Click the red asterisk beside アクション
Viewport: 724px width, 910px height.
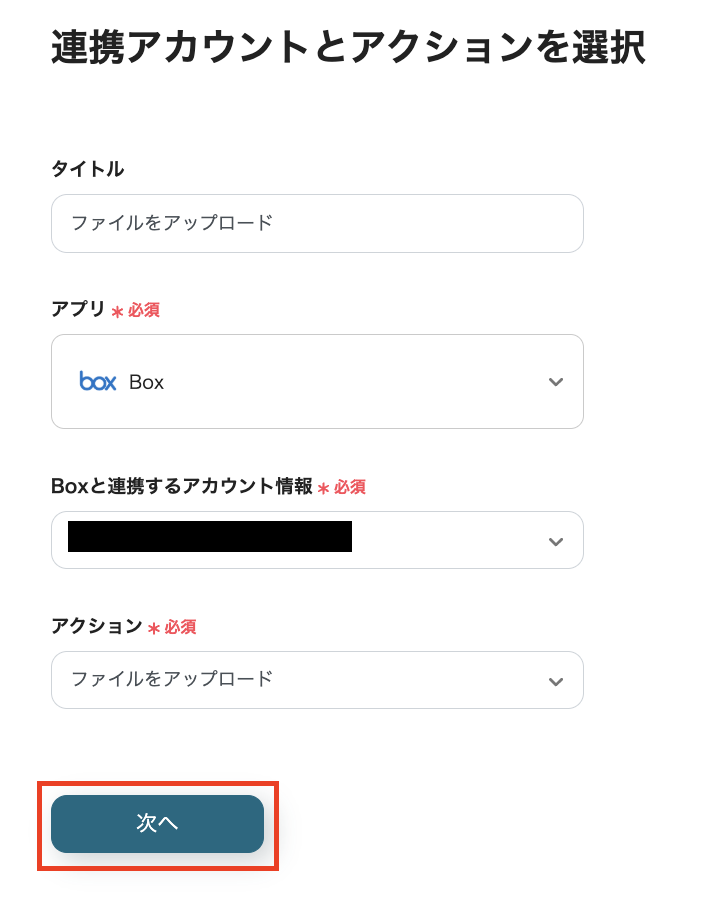click(x=154, y=628)
